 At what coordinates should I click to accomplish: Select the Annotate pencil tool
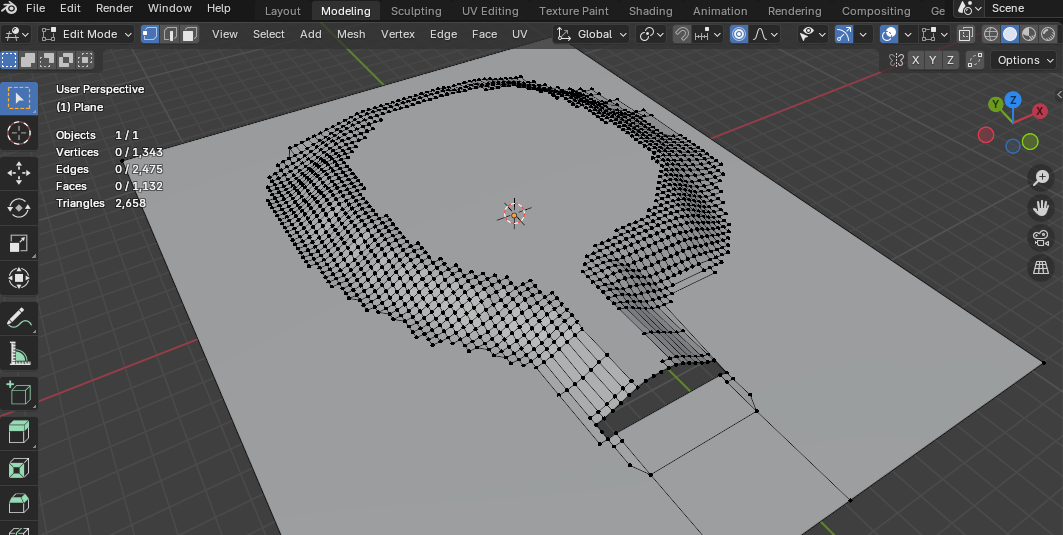(18, 318)
